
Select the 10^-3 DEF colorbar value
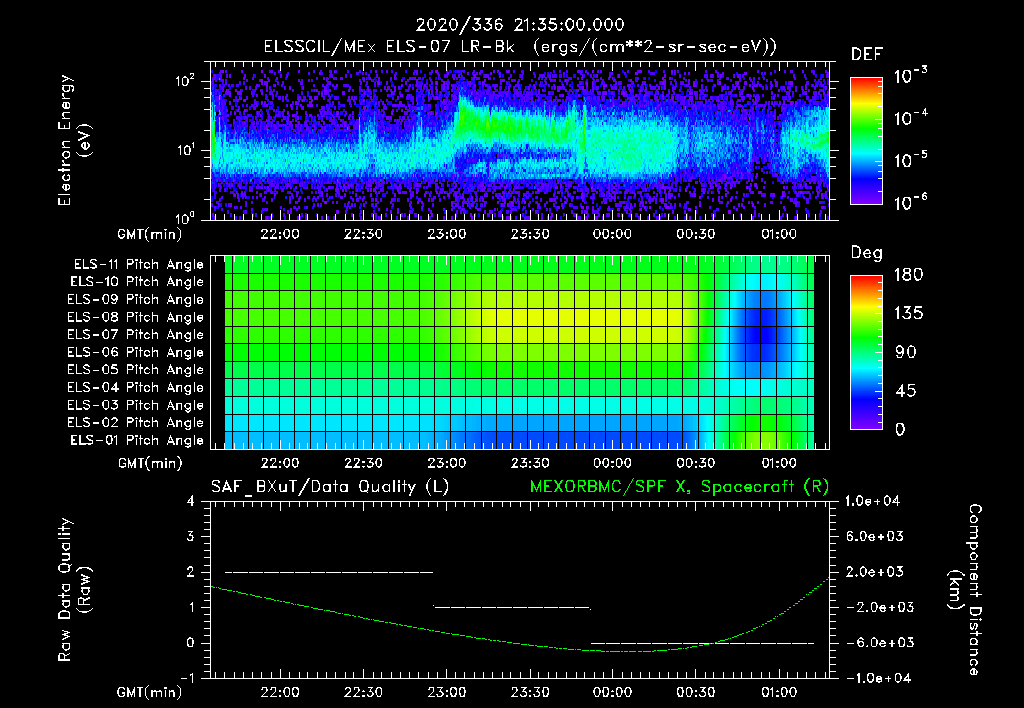tap(911, 76)
